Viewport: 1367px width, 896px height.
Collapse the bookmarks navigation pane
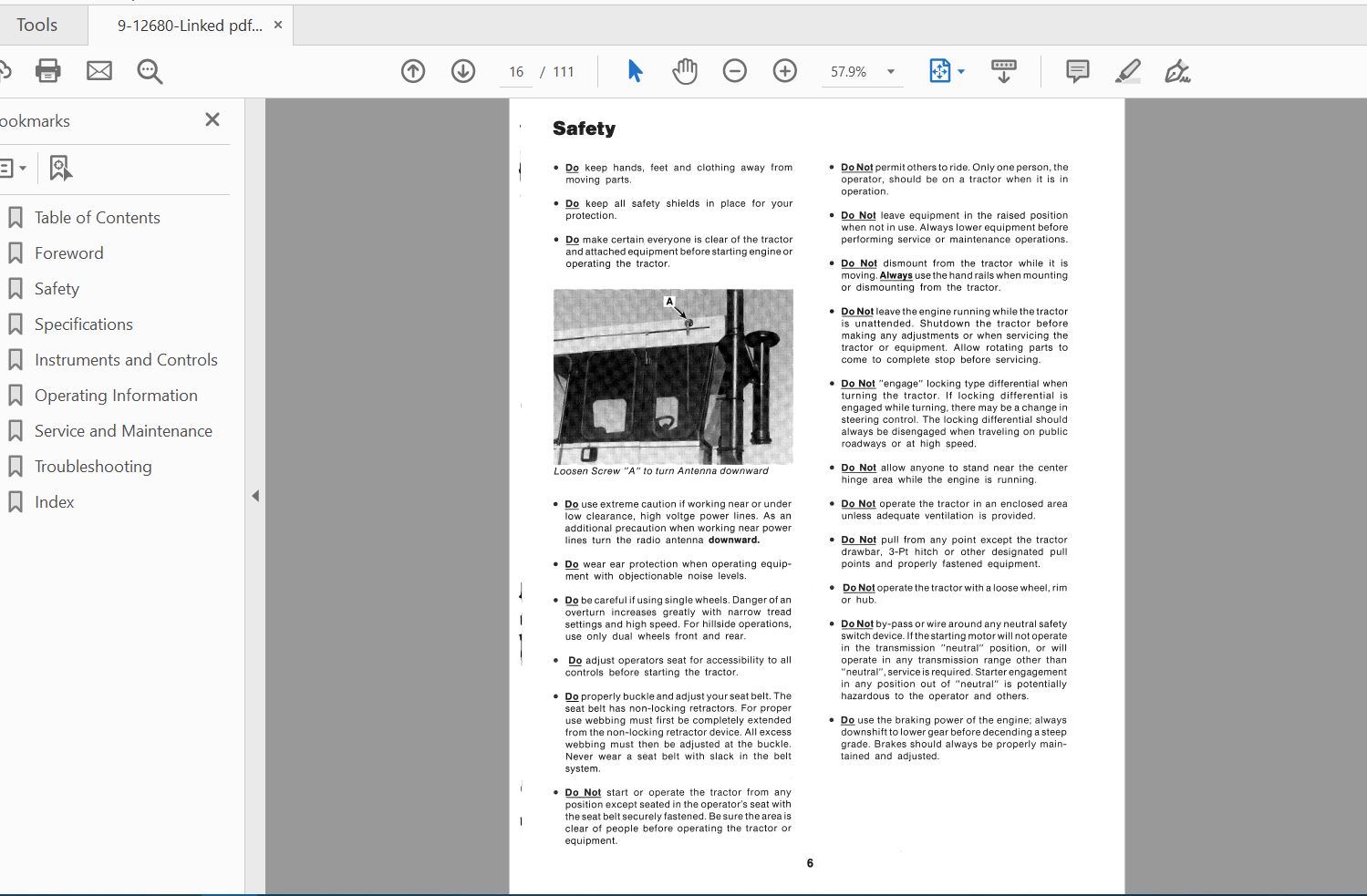click(255, 496)
